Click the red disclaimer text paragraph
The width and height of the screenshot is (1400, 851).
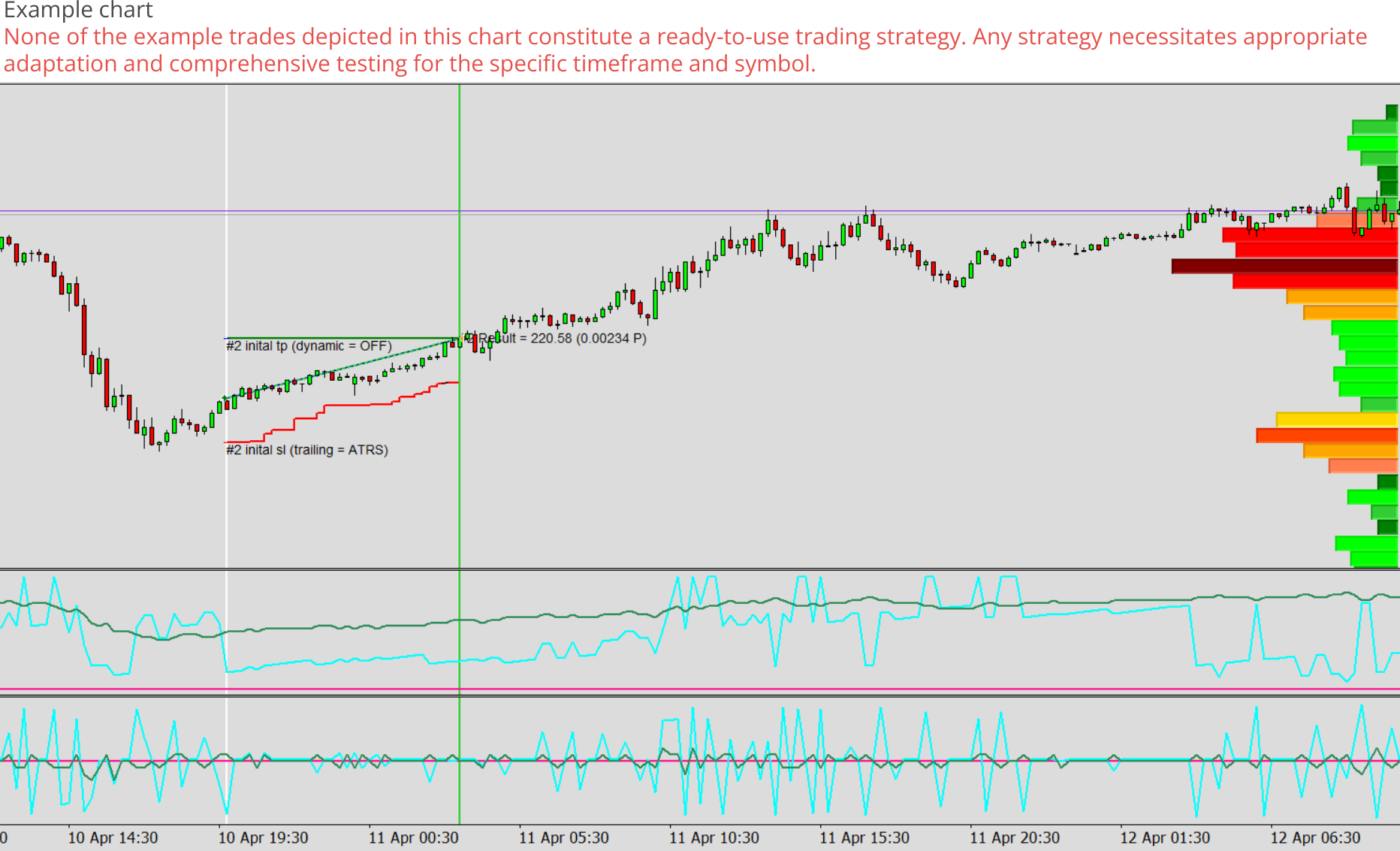pyautogui.click(x=686, y=50)
